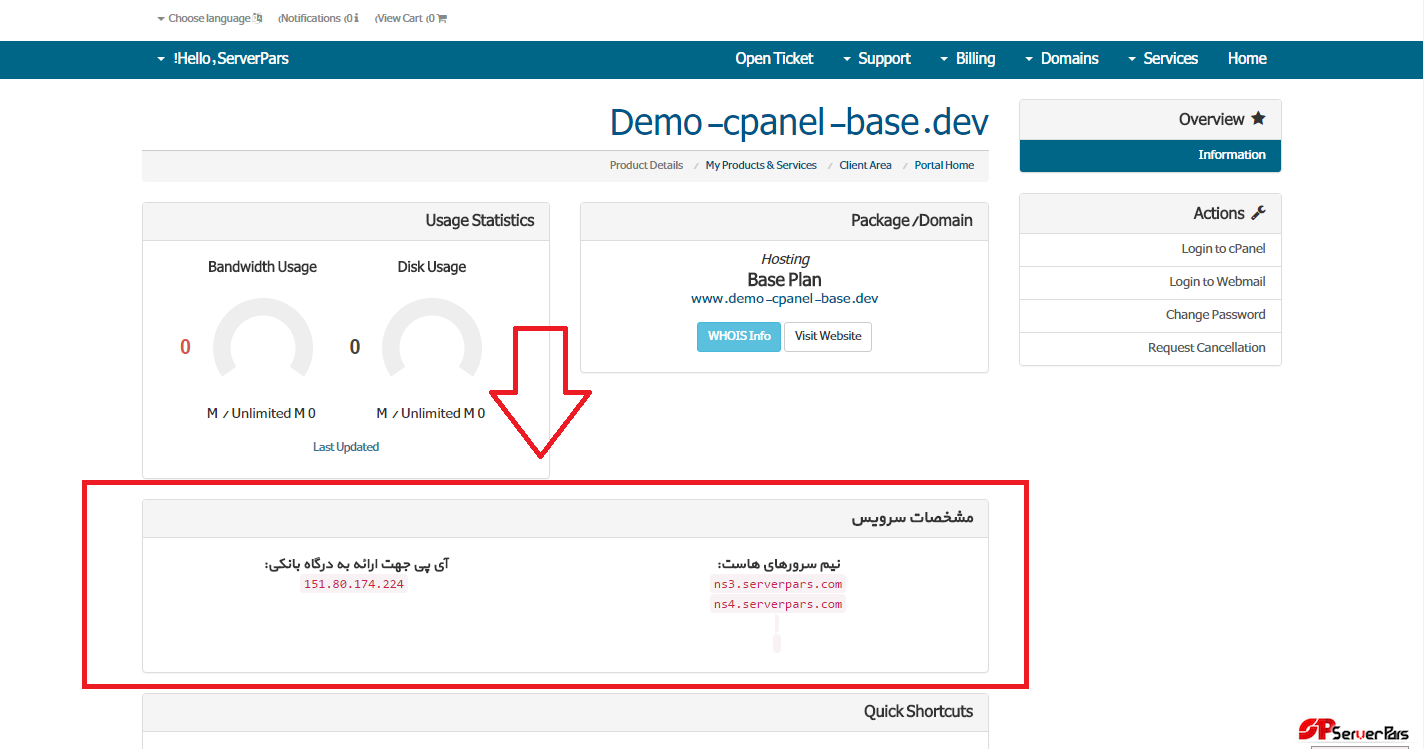Screen dimensions: 1424x749
Task: Open Ticket menu item
Action: pos(774,59)
